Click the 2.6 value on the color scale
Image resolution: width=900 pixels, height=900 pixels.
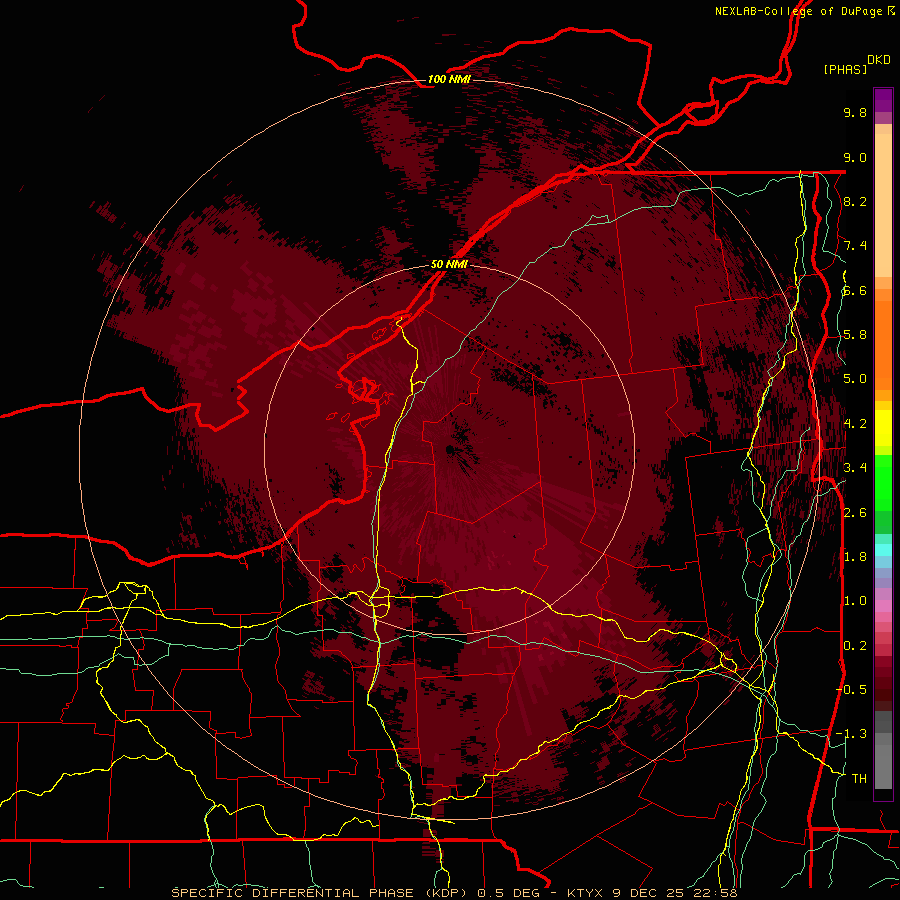click(855, 512)
